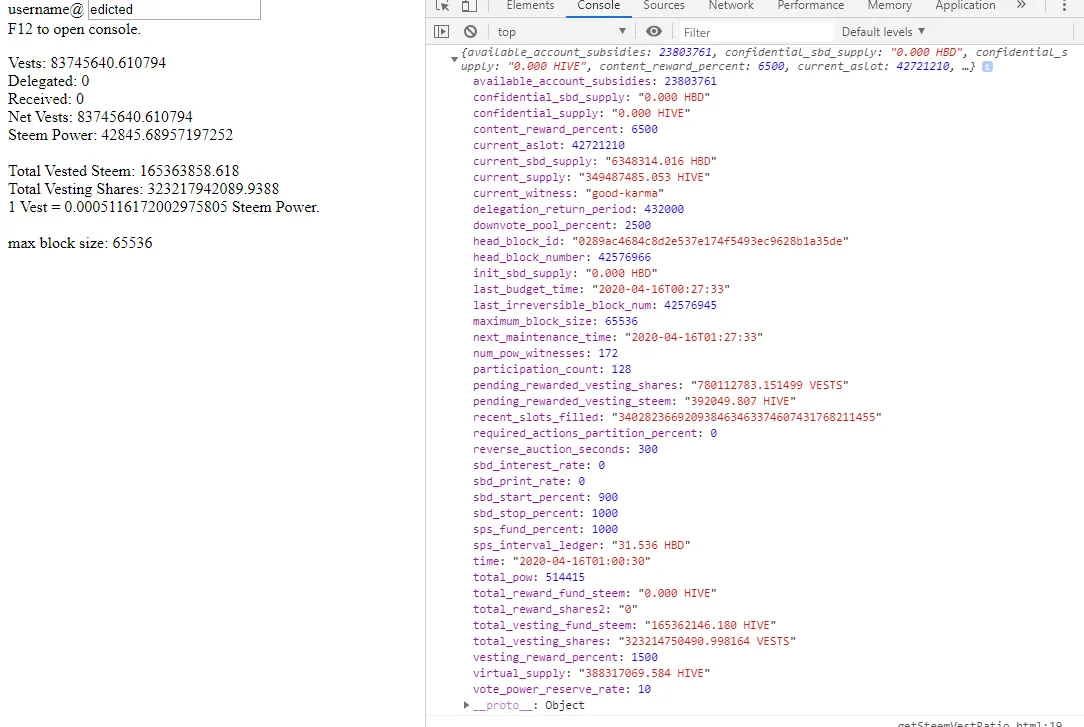The width and height of the screenshot is (1084, 727).
Task: Click the F12 to open console text
Action: [x=74, y=29]
